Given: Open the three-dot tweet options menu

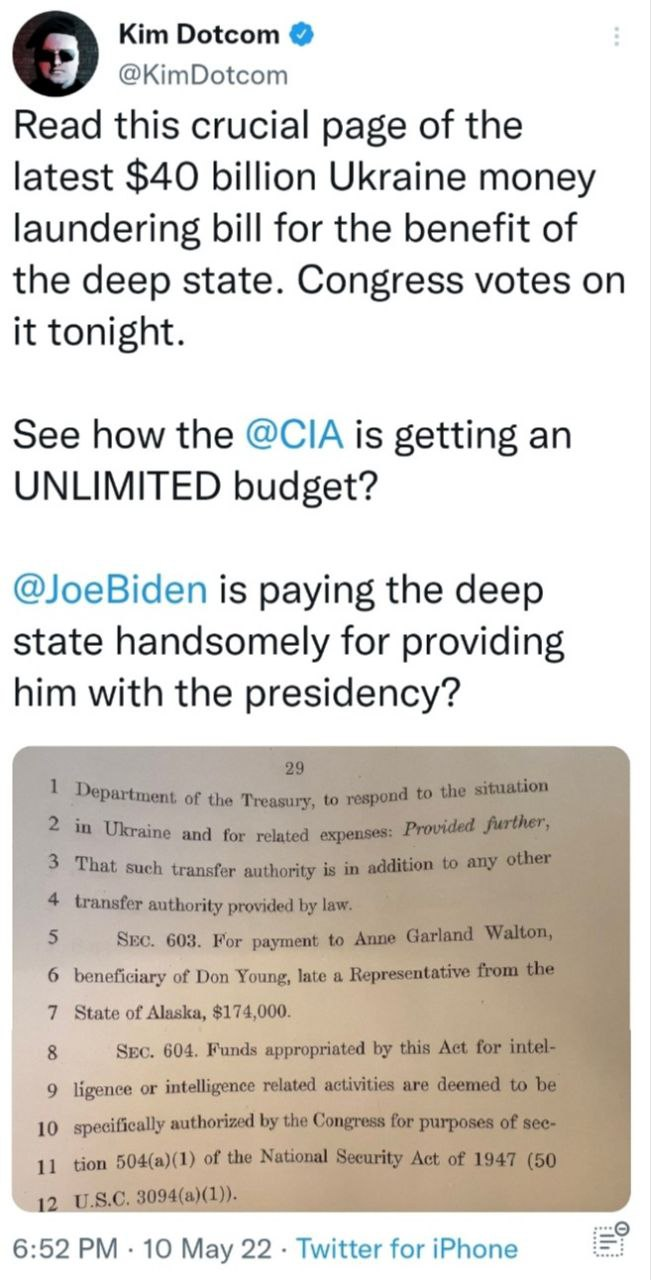Looking at the screenshot, I should click(617, 36).
